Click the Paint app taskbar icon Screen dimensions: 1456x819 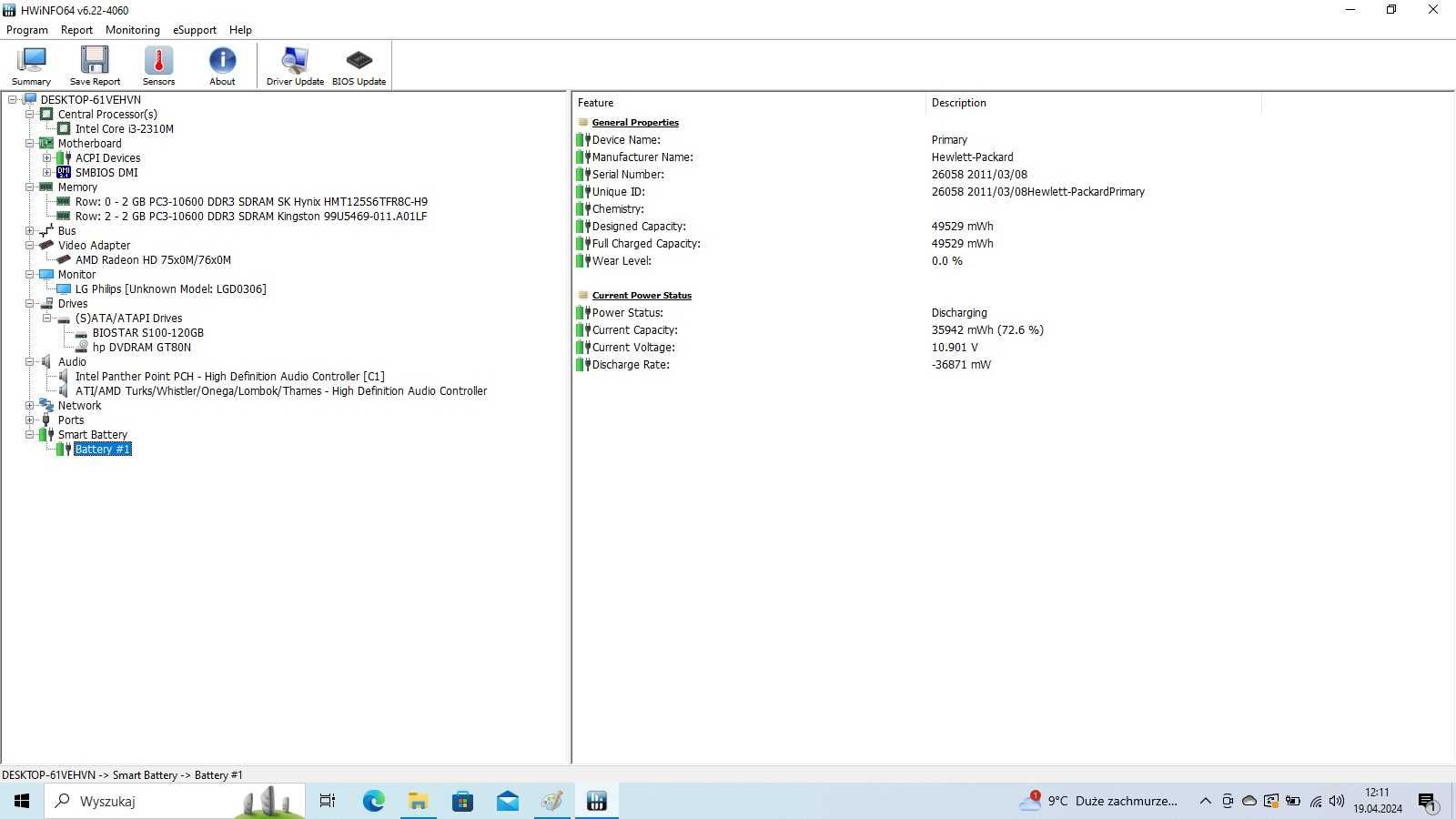[x=551, y=801]
